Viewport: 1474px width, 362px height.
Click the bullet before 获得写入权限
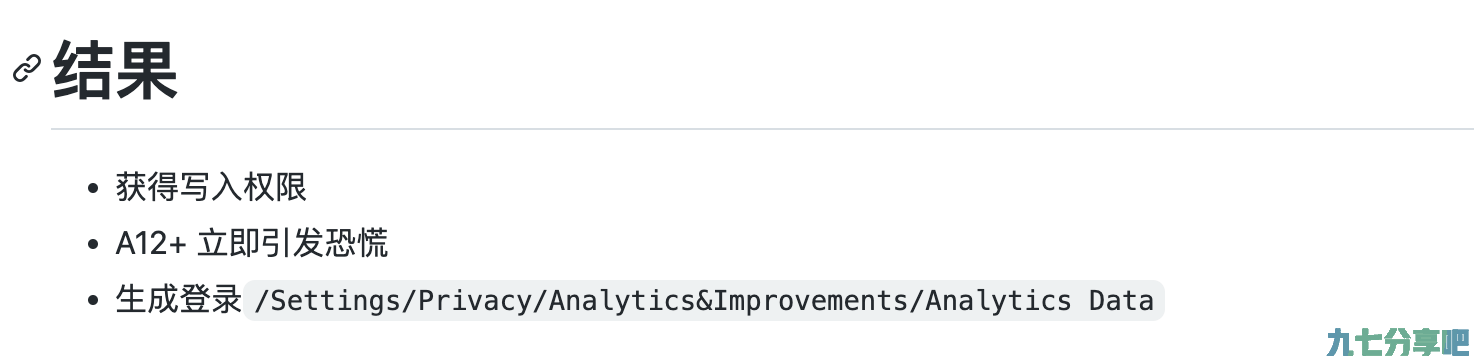[x=94, y=188]
